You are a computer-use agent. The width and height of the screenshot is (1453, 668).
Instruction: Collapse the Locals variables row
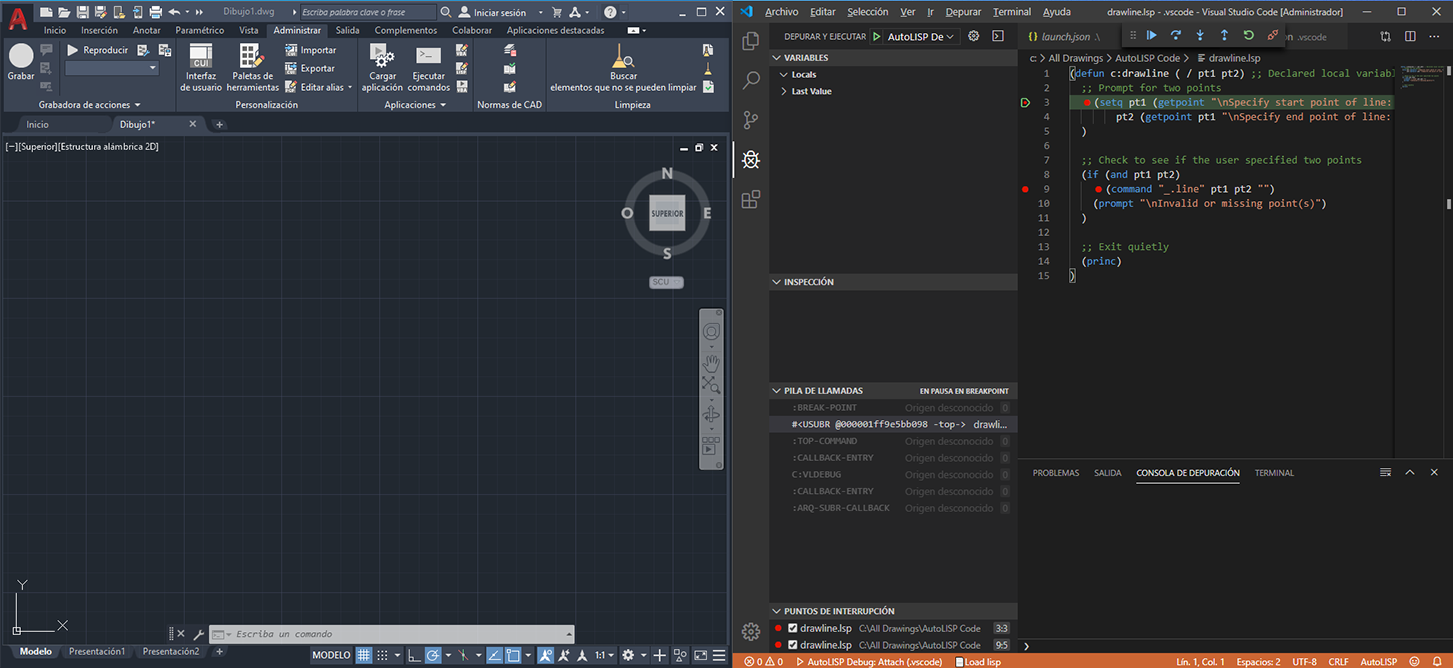click(x=893, y=75)
